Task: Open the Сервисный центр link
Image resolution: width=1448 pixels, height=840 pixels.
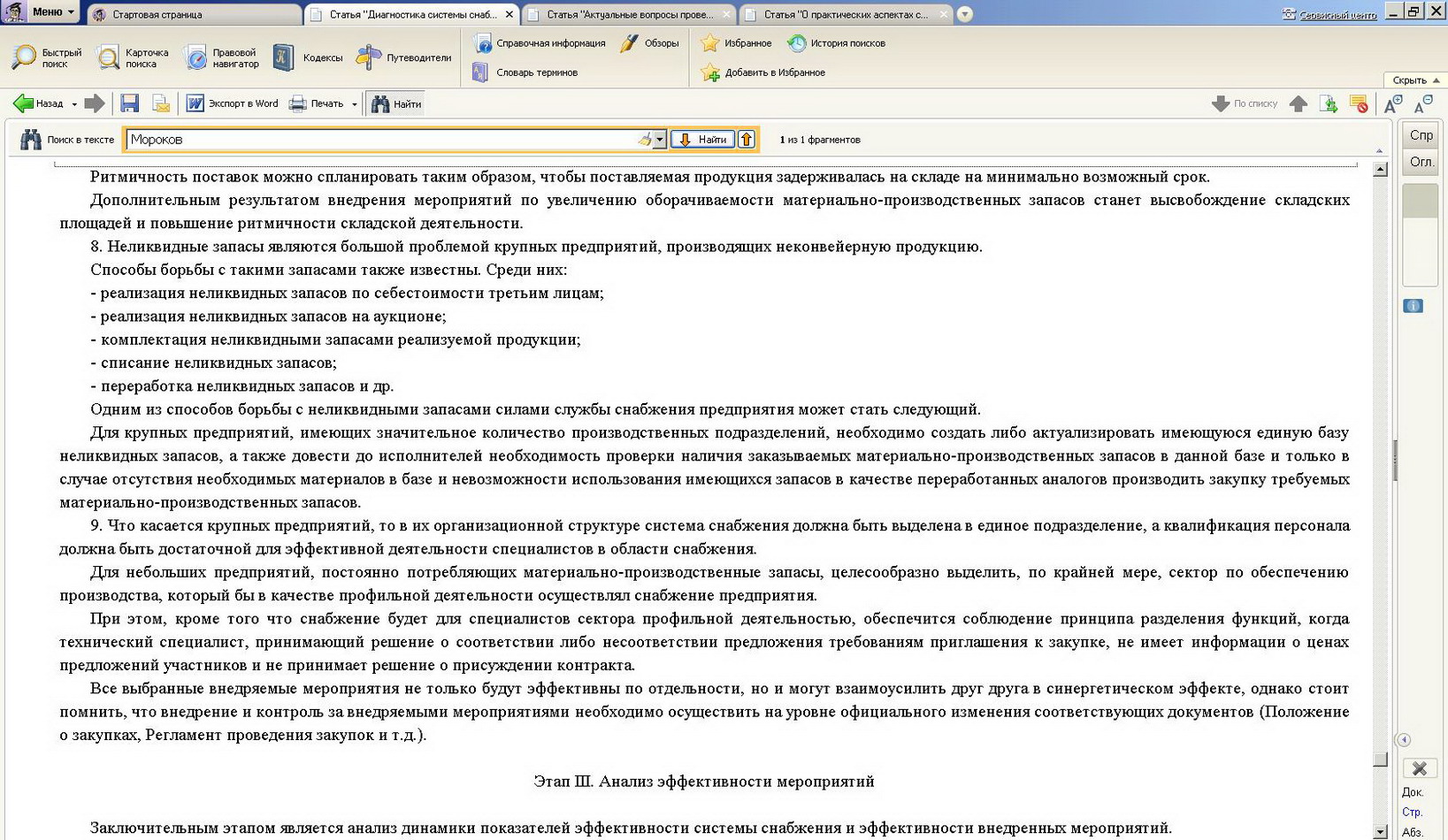Action: click(x=1337, y=14)
